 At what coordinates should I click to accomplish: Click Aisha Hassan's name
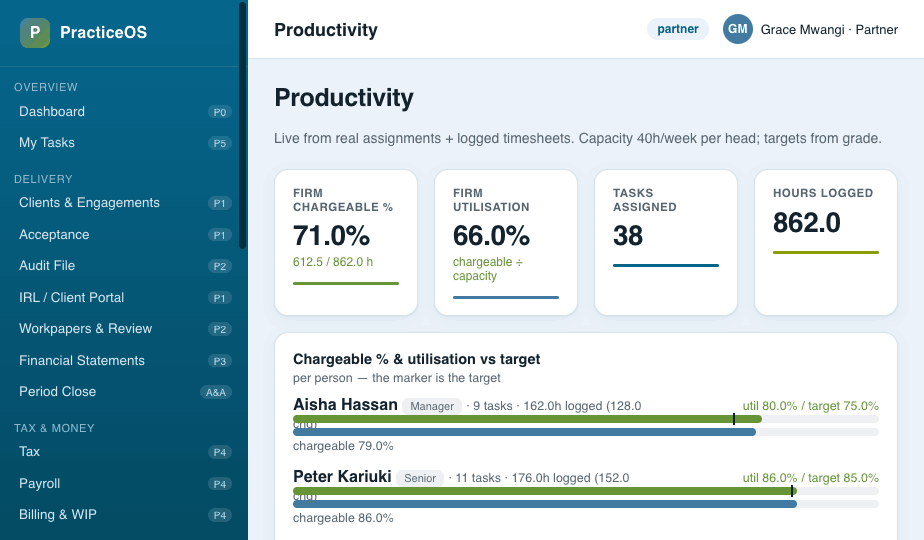pyautogui.click(x=345, y=404)
